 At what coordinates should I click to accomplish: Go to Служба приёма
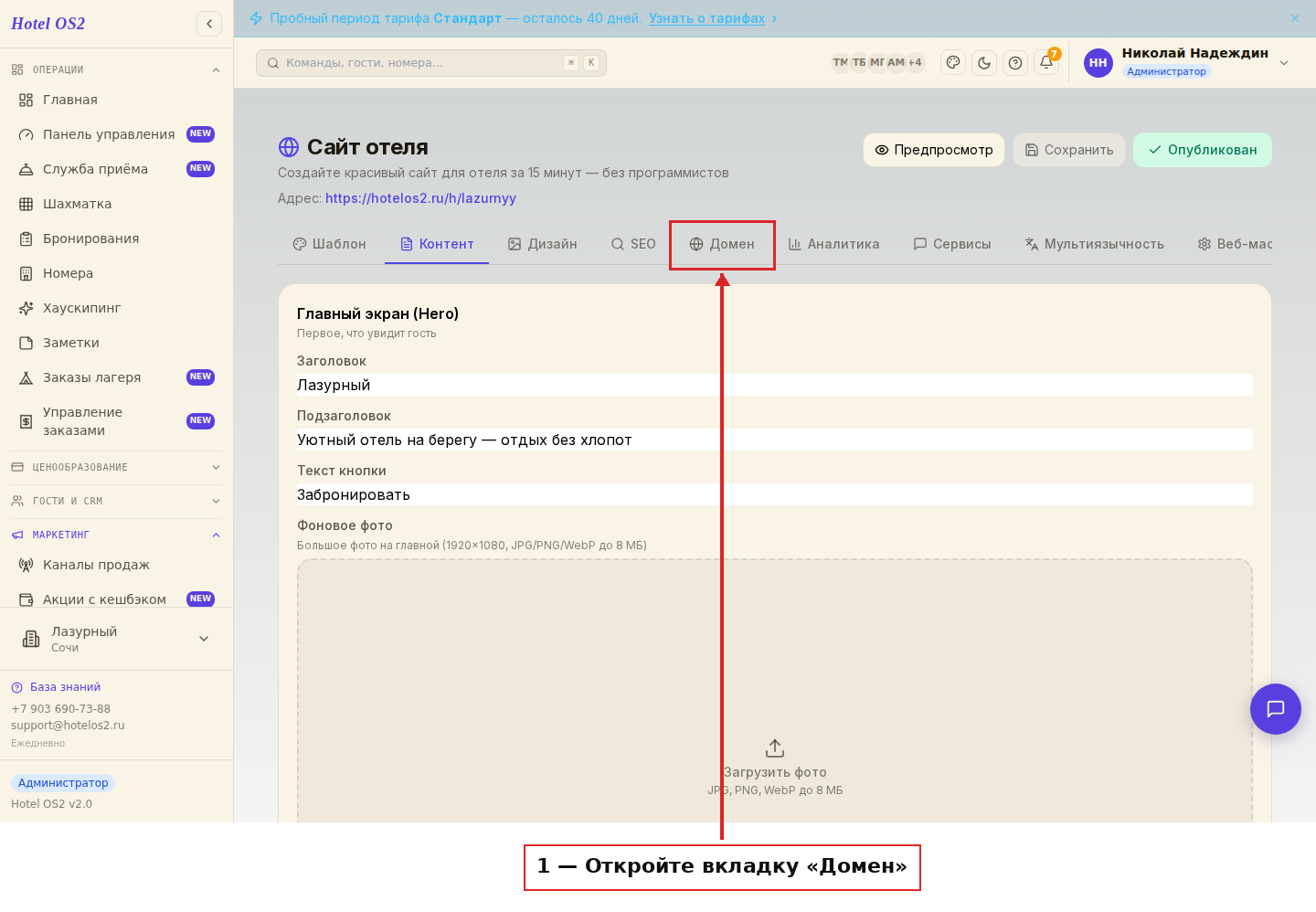tap(116, 169)
